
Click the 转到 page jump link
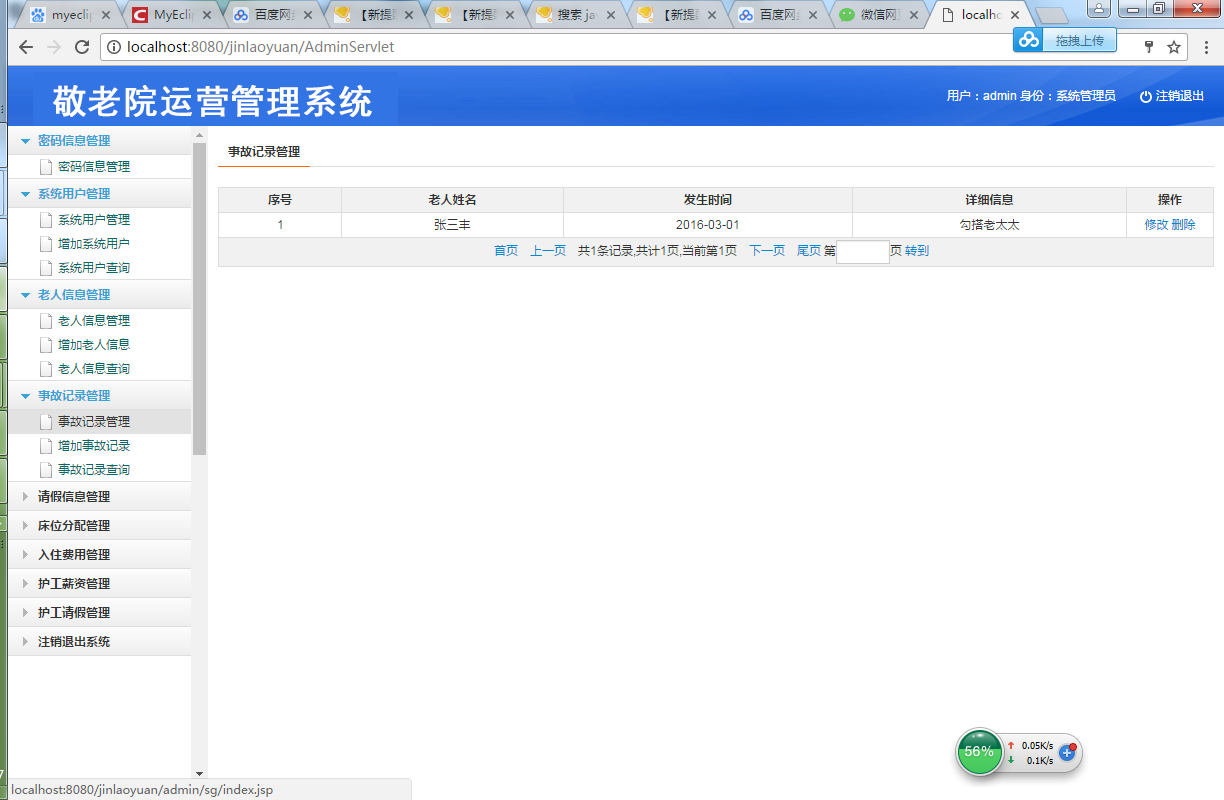[917, 251]
